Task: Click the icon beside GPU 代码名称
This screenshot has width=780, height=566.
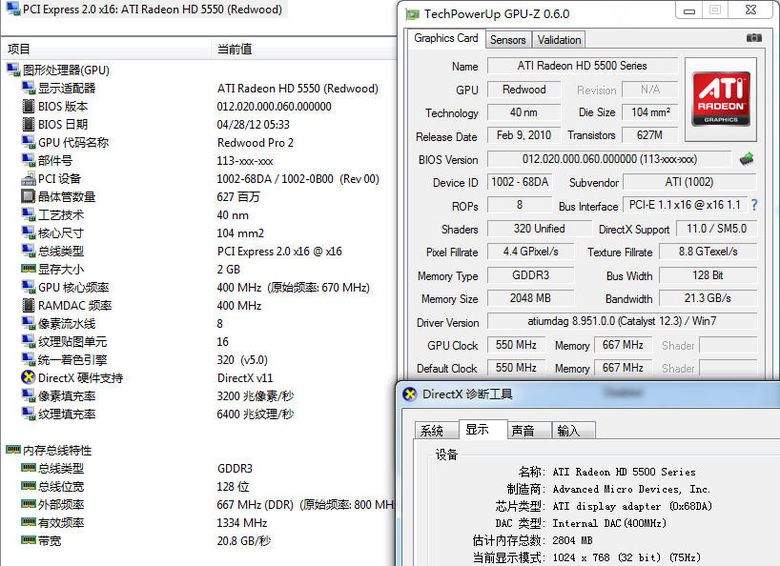Action: (28, 142)
